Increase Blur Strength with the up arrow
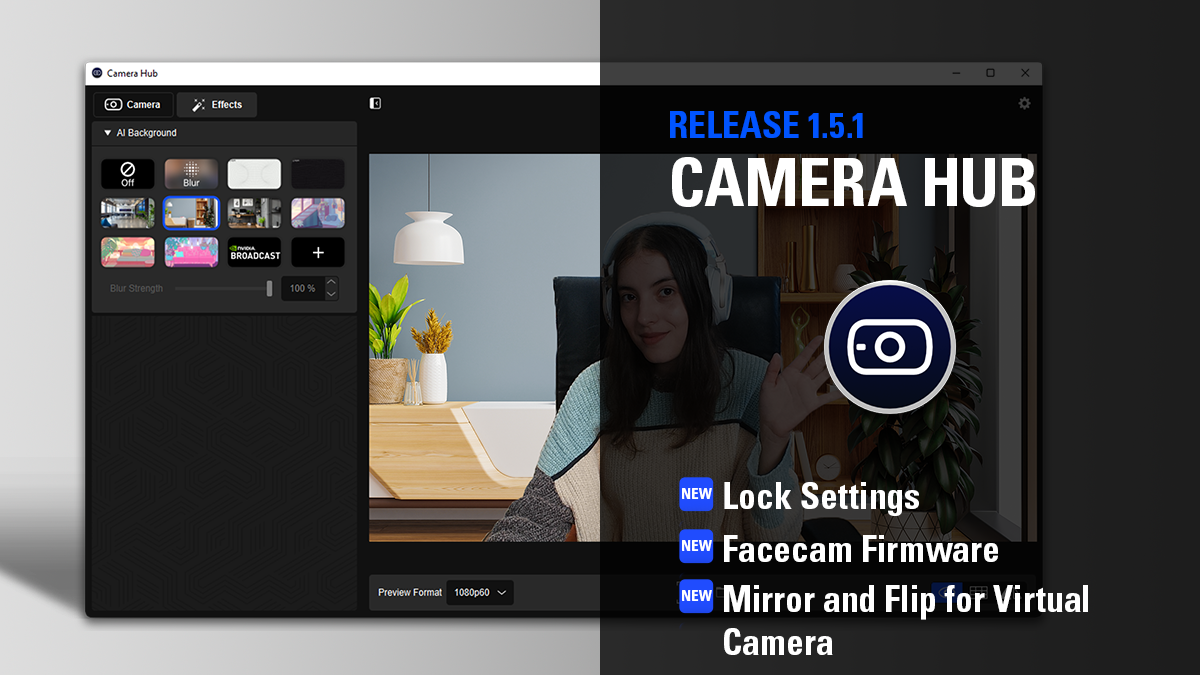The image size is (1200, 675). point(332,283)
